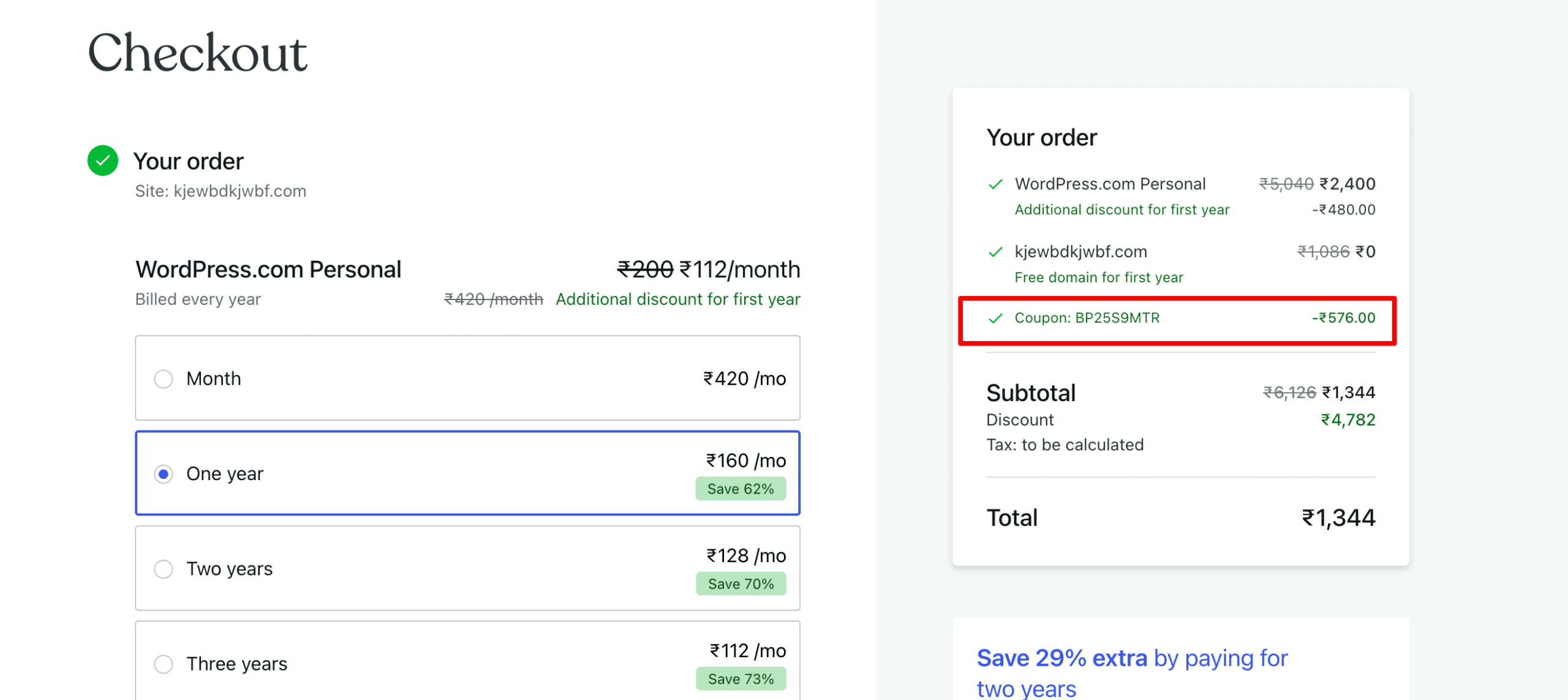Select the One year billing radio button

click(163, 474)
